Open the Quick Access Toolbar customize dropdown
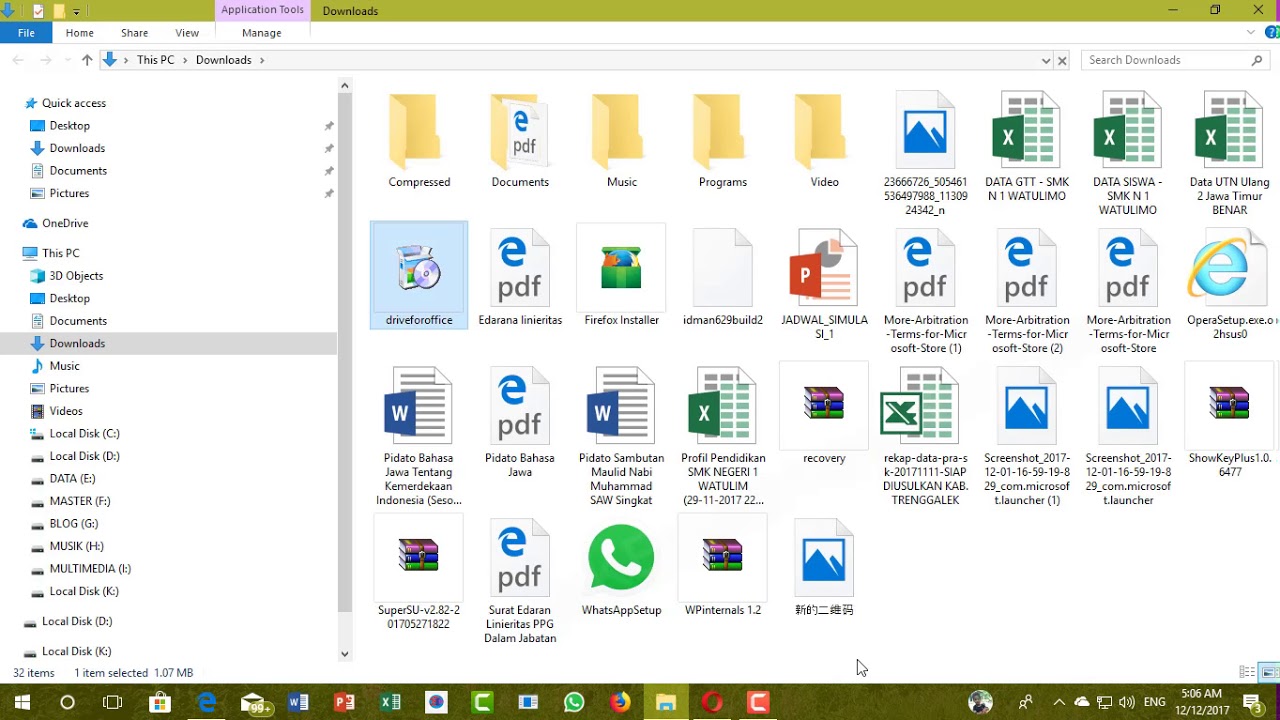Screen dimensions: 1280x720 (x=76, y=11)
